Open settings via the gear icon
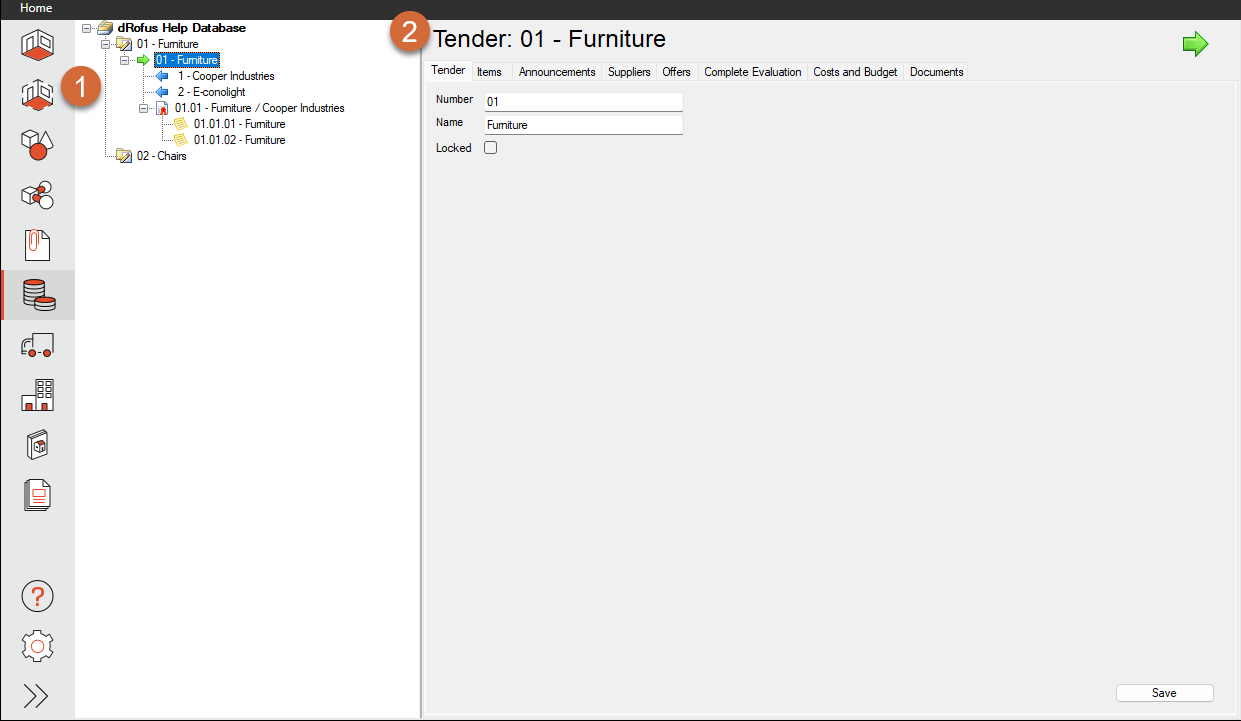This screenshot has width=1241, height=721. coord(37,646)
